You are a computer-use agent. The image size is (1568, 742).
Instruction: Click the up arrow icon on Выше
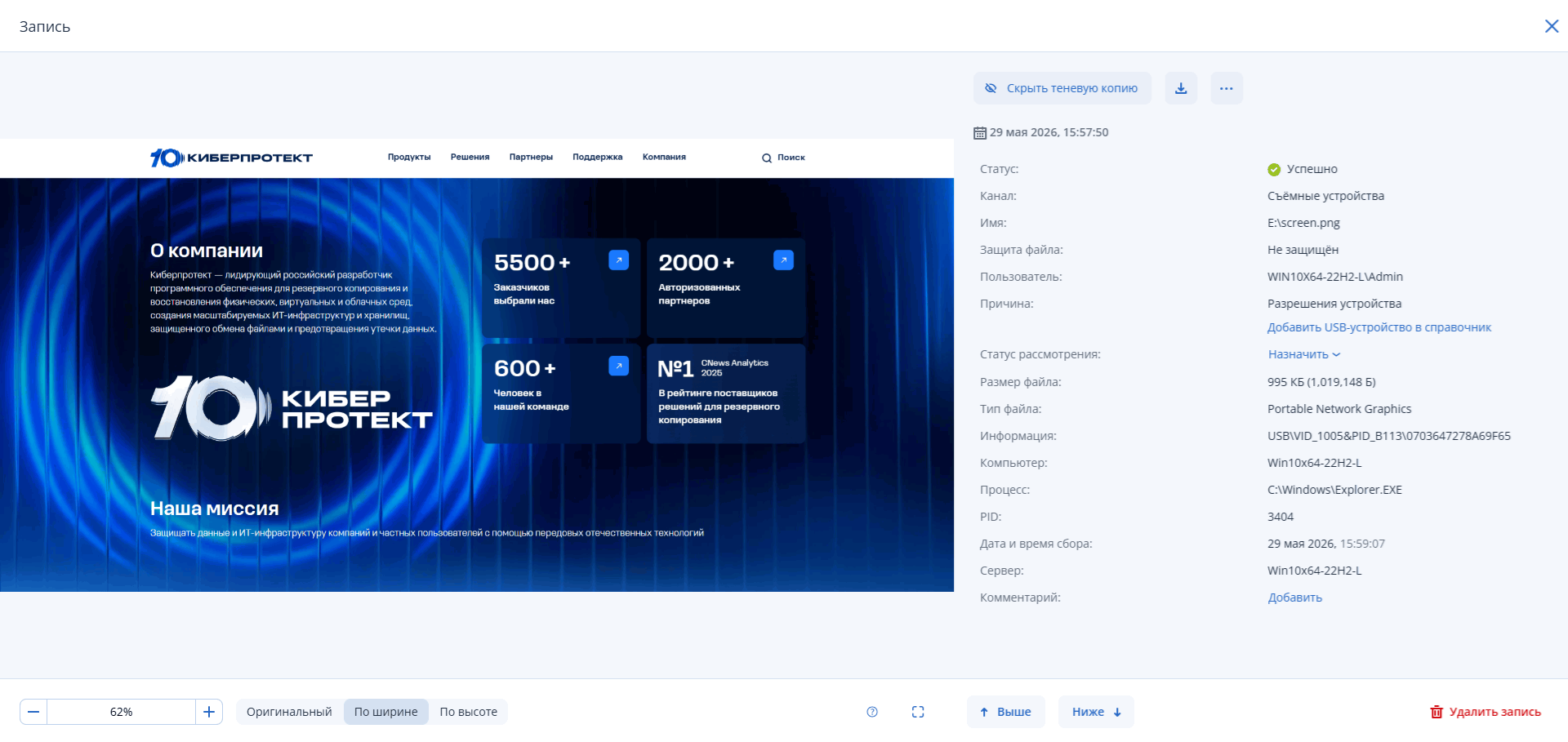click(984, 712)
